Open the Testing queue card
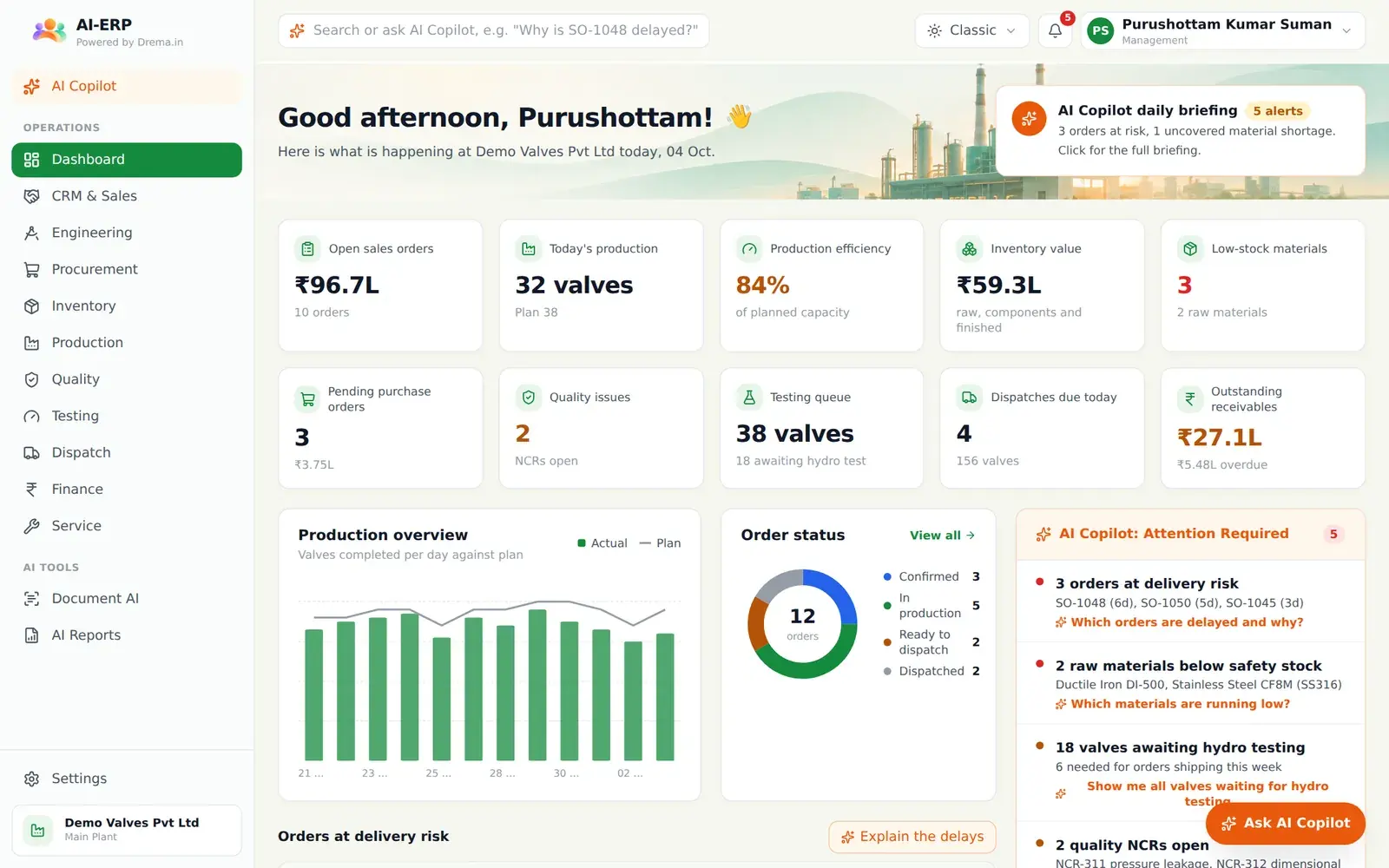The width and height of the screenshot is (1389, 868). click(x=821, y=428)
